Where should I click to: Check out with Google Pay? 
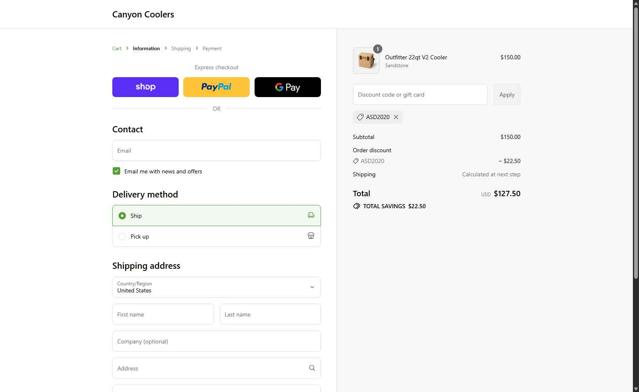[x=288, y=87]
